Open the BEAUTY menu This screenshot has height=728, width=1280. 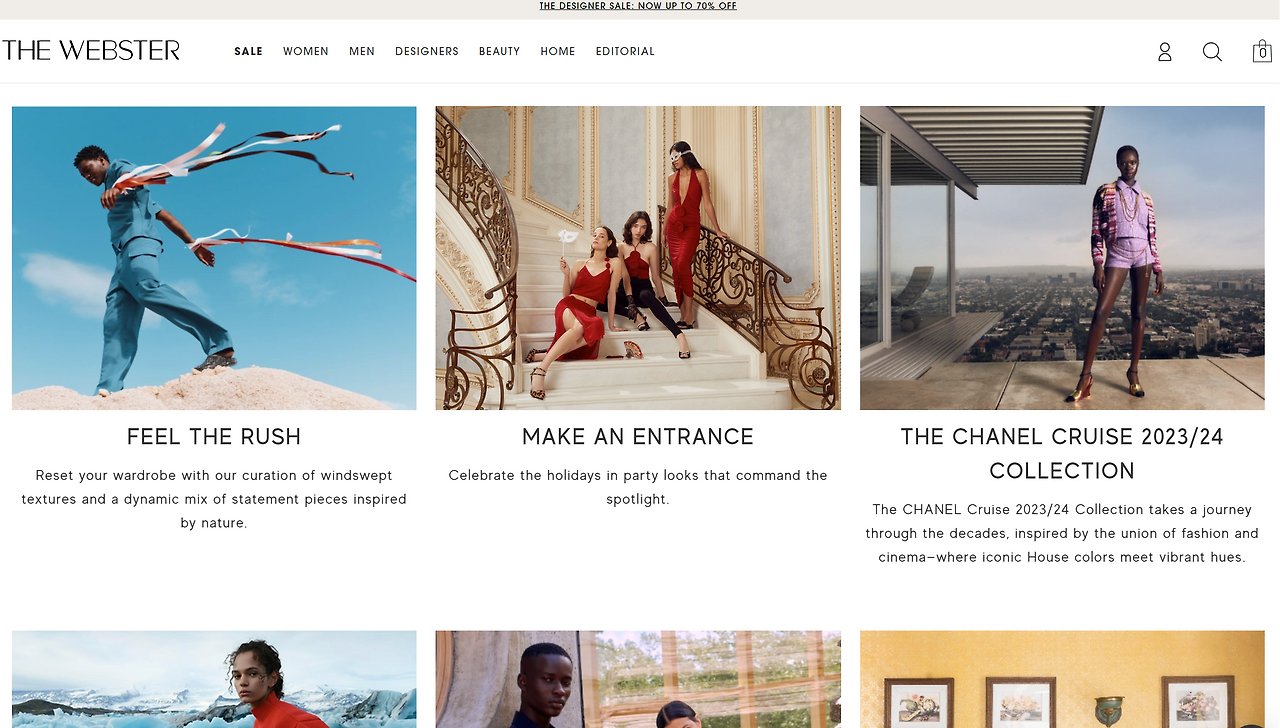[499, 51]
